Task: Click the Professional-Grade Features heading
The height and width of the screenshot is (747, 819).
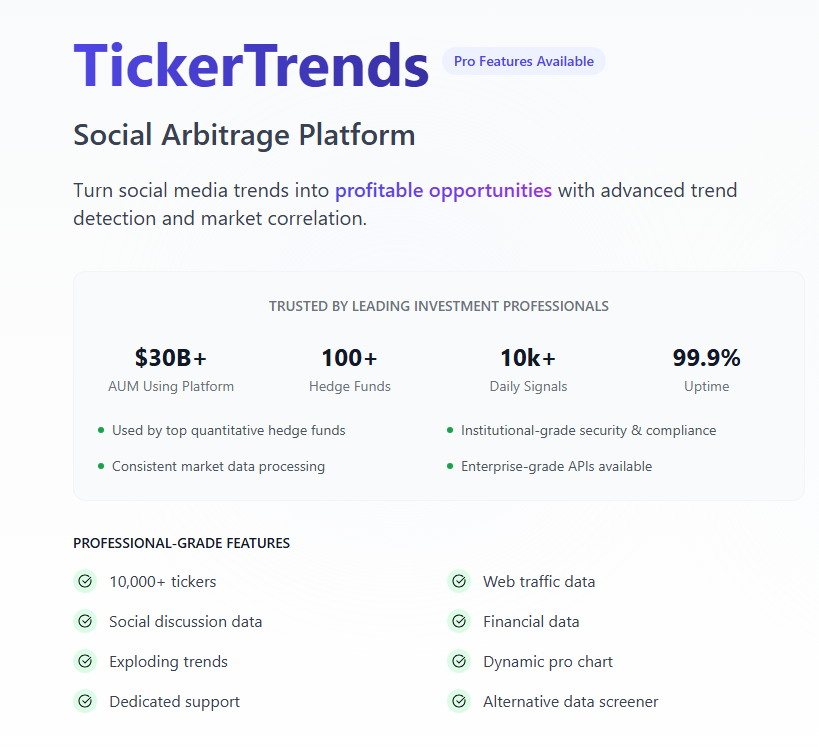Action: click(181, 543)
